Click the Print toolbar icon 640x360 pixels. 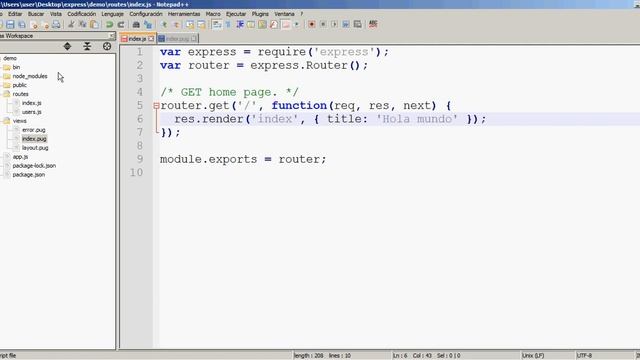56,24
